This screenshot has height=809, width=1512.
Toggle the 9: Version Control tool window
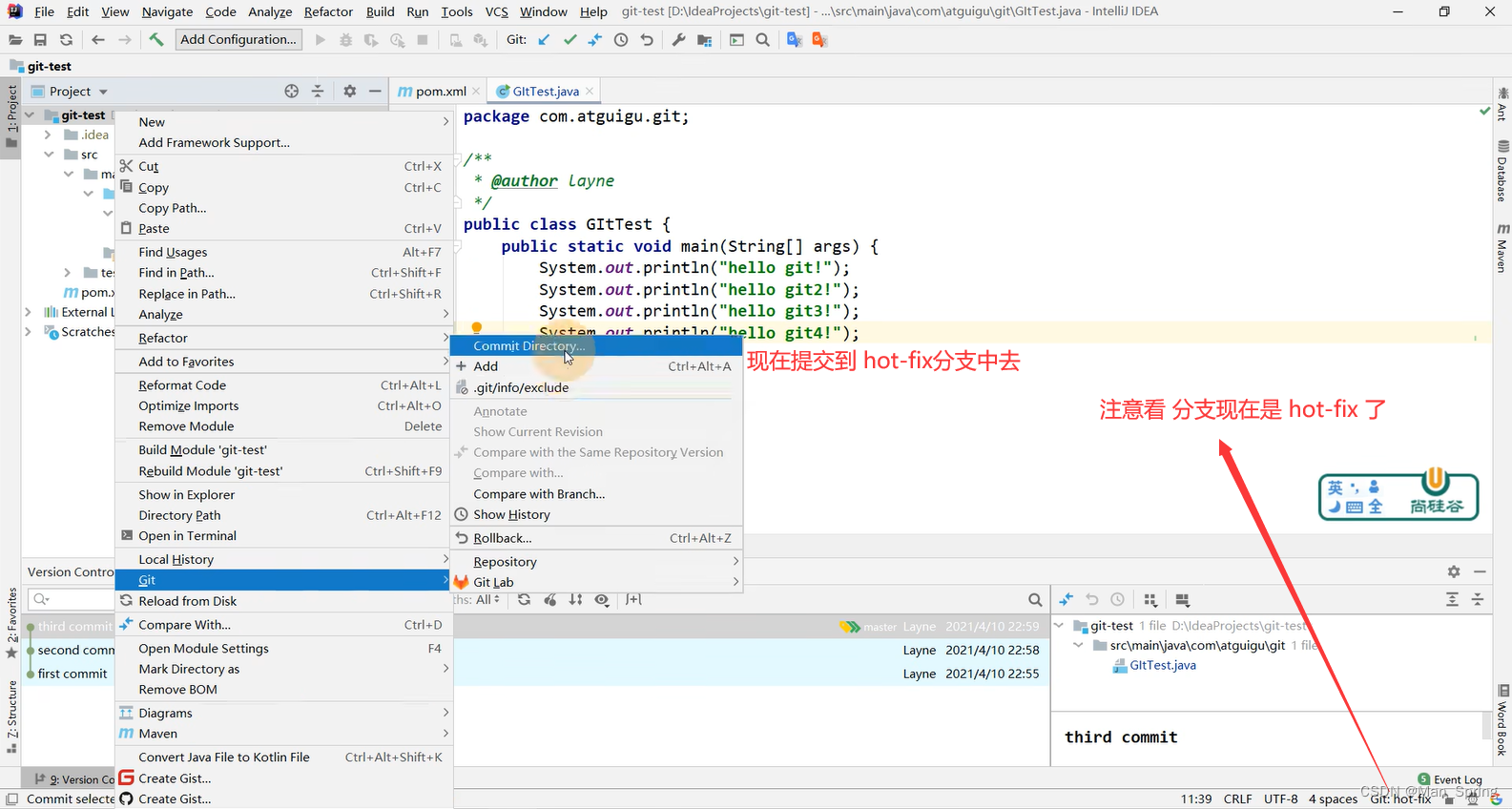pyautogui.click(x=74, y=779)
